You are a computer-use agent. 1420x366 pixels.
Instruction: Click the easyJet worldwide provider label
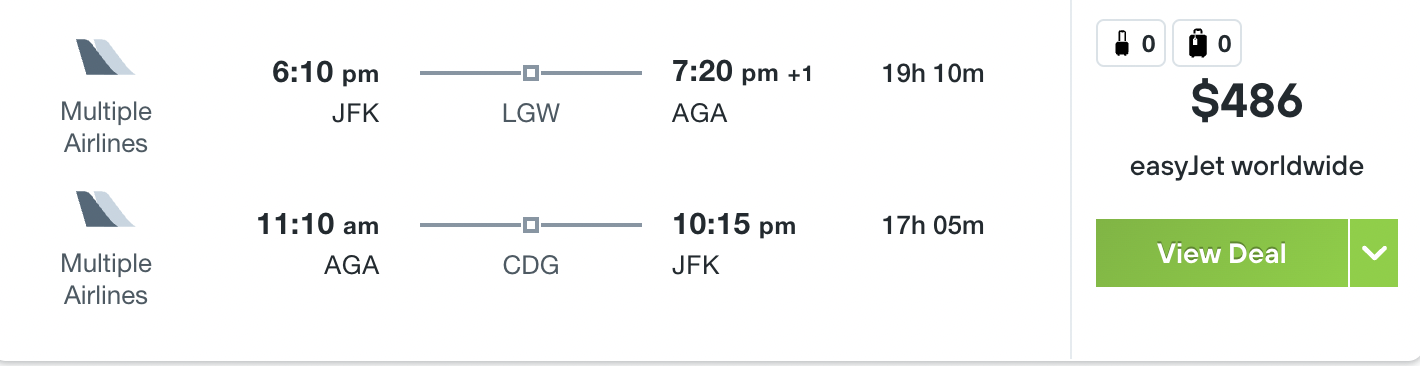tap(1247, 166)
